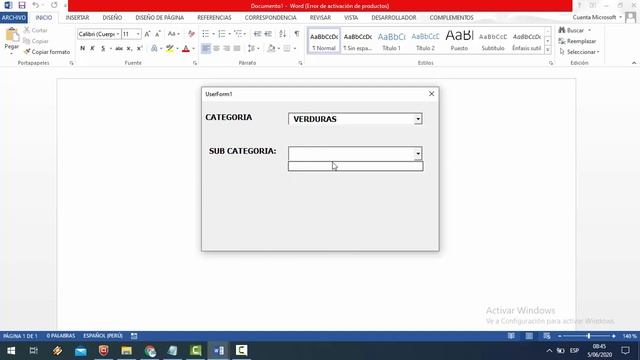This screenshot has width=640, height=360.
Task: Toggle strikethrough abc formatting
Action: click(119, 49)
